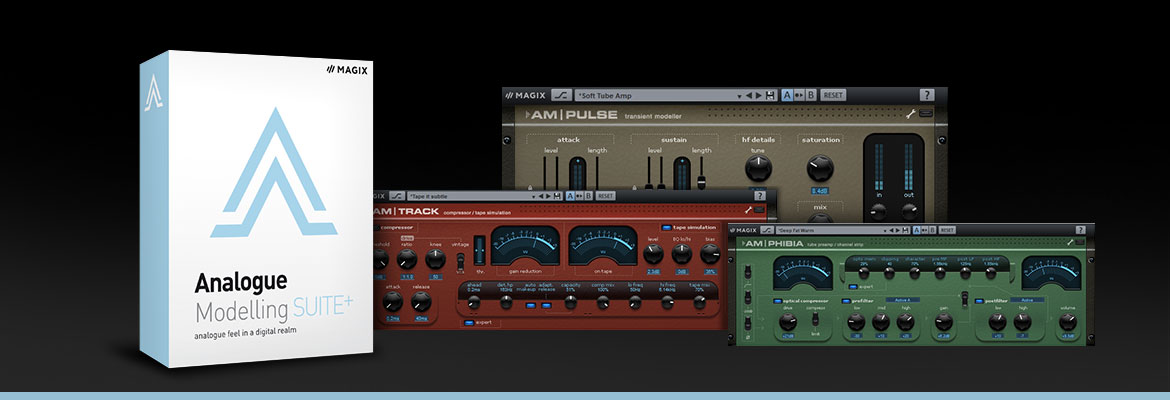
Task: Open AM Track wrench settings
Action: point(748,210)
